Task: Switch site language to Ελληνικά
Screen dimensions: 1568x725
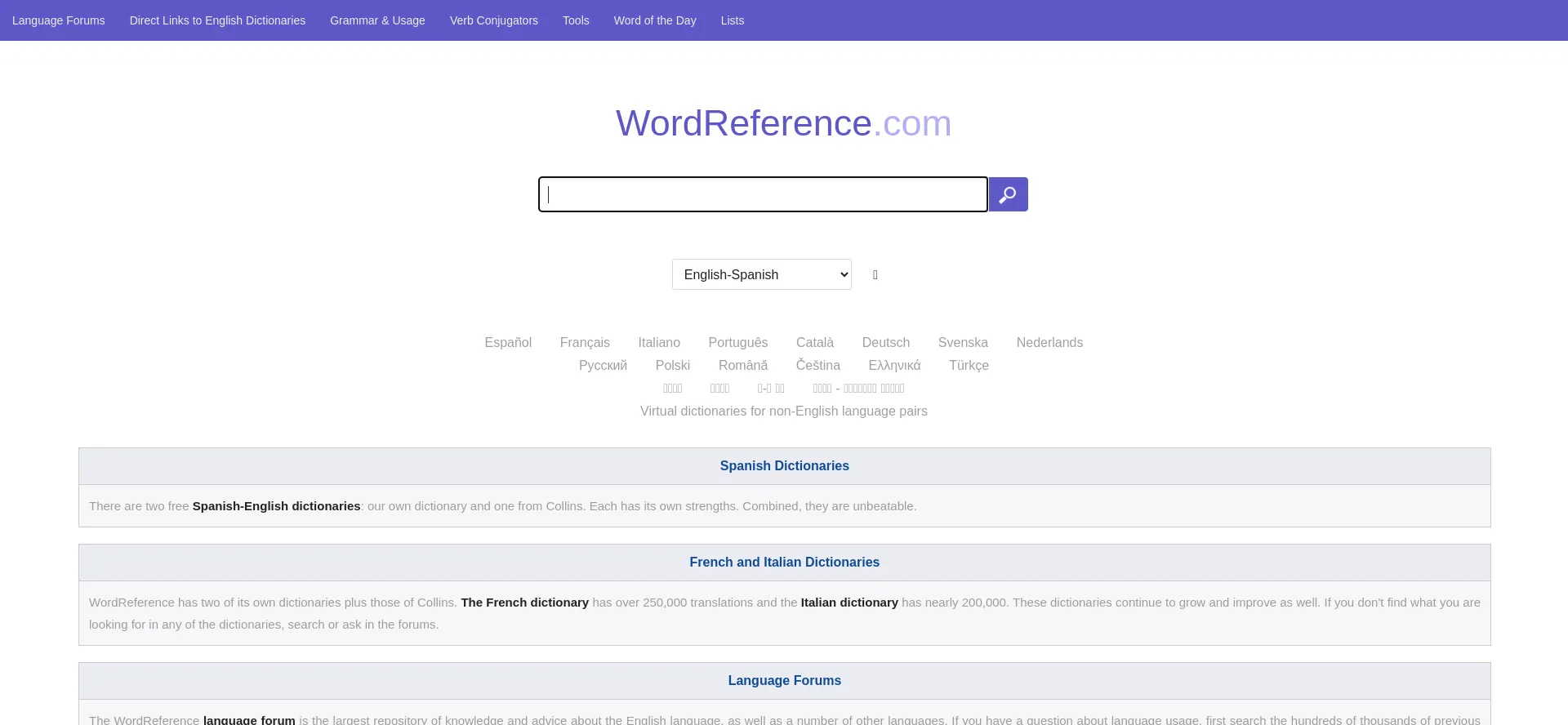Action: click(x=894, y=365)
